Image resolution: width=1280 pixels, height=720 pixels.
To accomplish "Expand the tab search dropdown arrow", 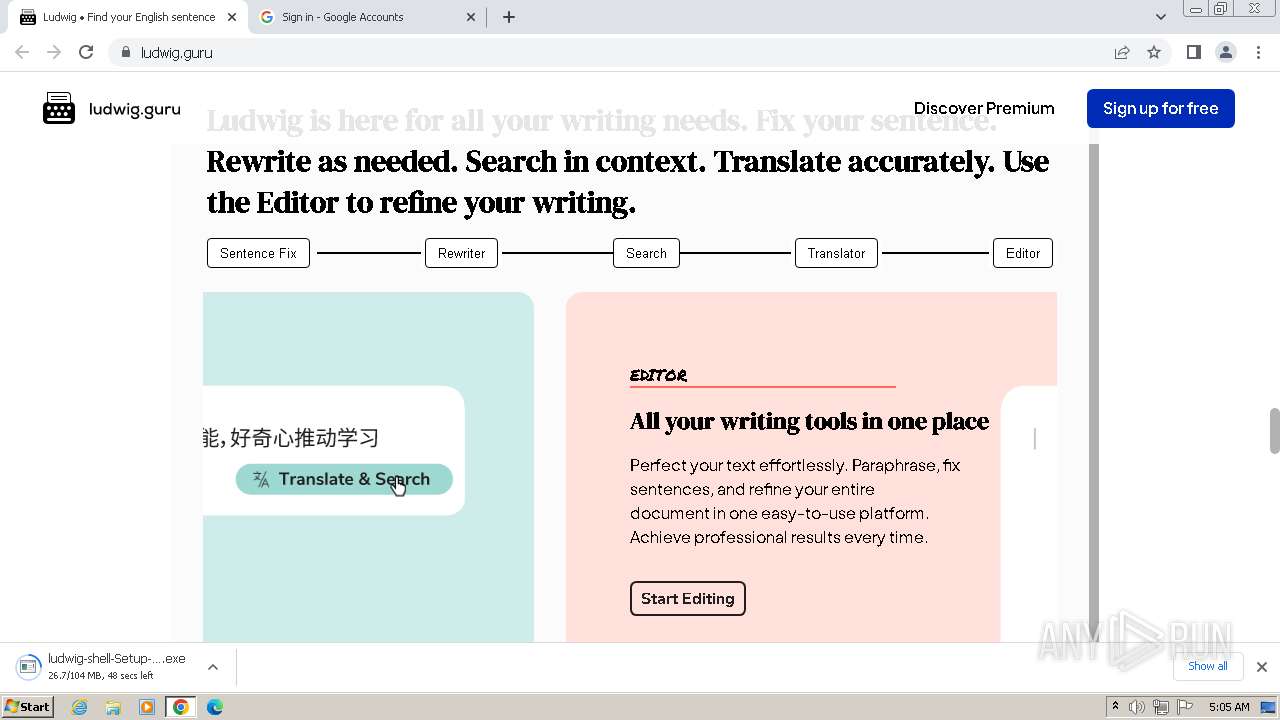I will click(x=1160, y=17).
